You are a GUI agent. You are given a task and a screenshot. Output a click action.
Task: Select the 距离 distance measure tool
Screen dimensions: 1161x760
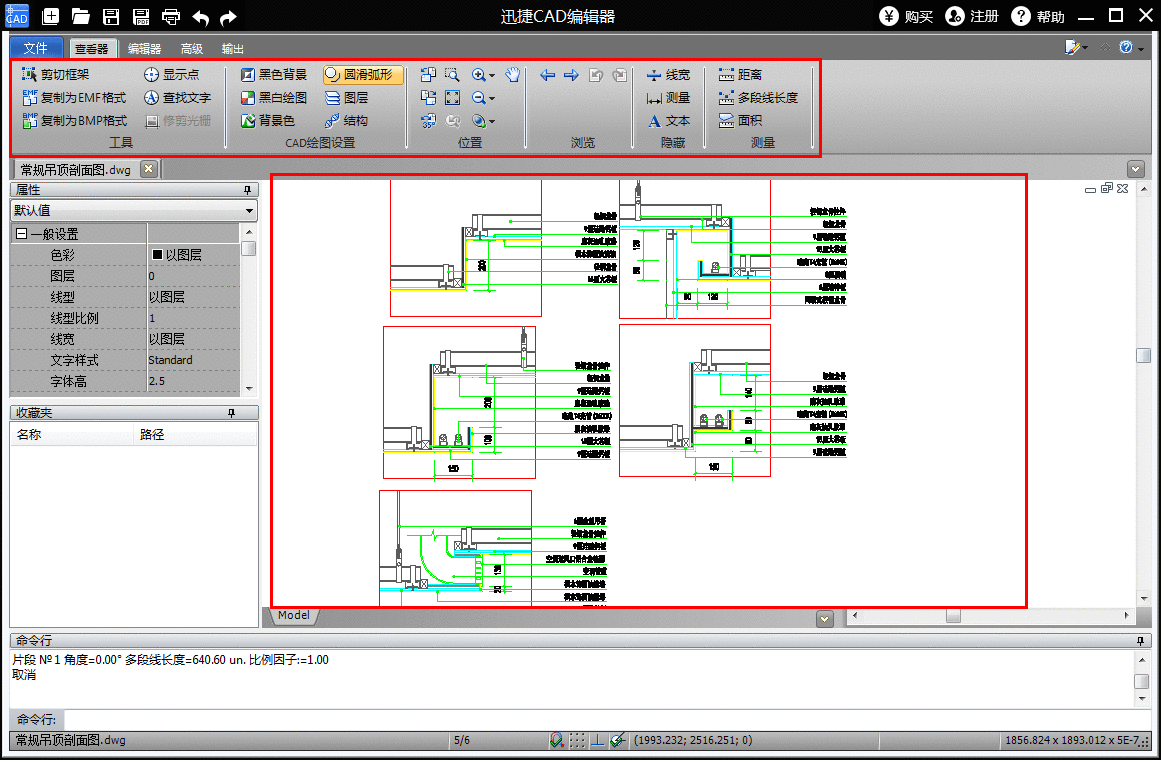741,74
